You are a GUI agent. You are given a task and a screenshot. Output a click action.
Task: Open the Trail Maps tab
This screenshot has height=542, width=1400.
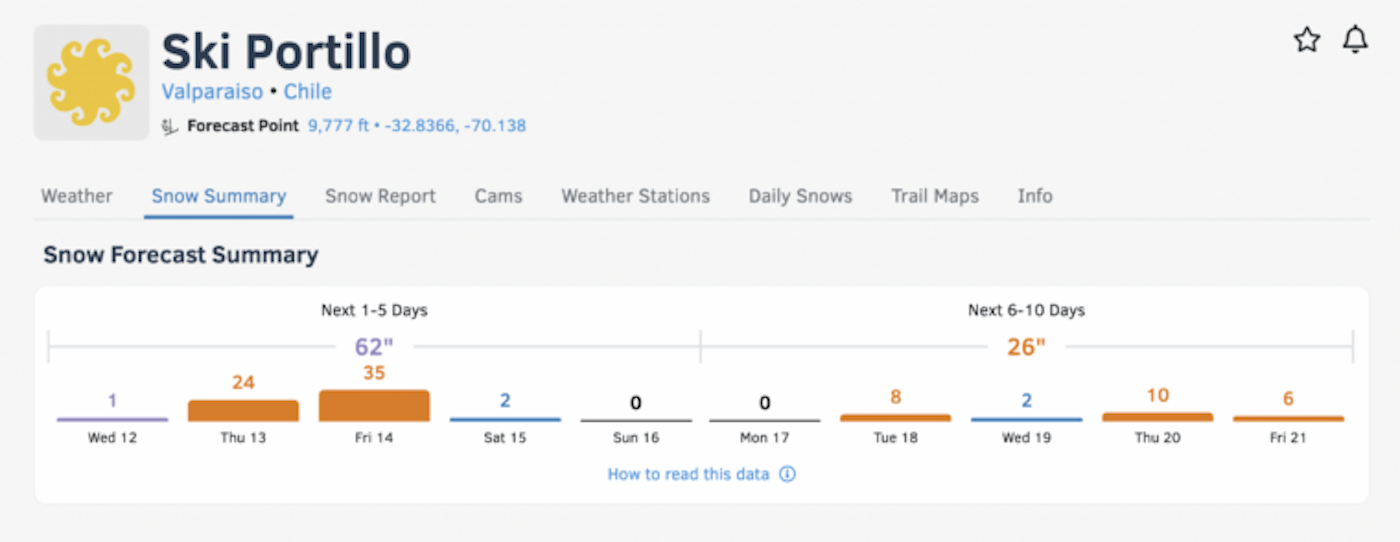click(x=935, y=196)
